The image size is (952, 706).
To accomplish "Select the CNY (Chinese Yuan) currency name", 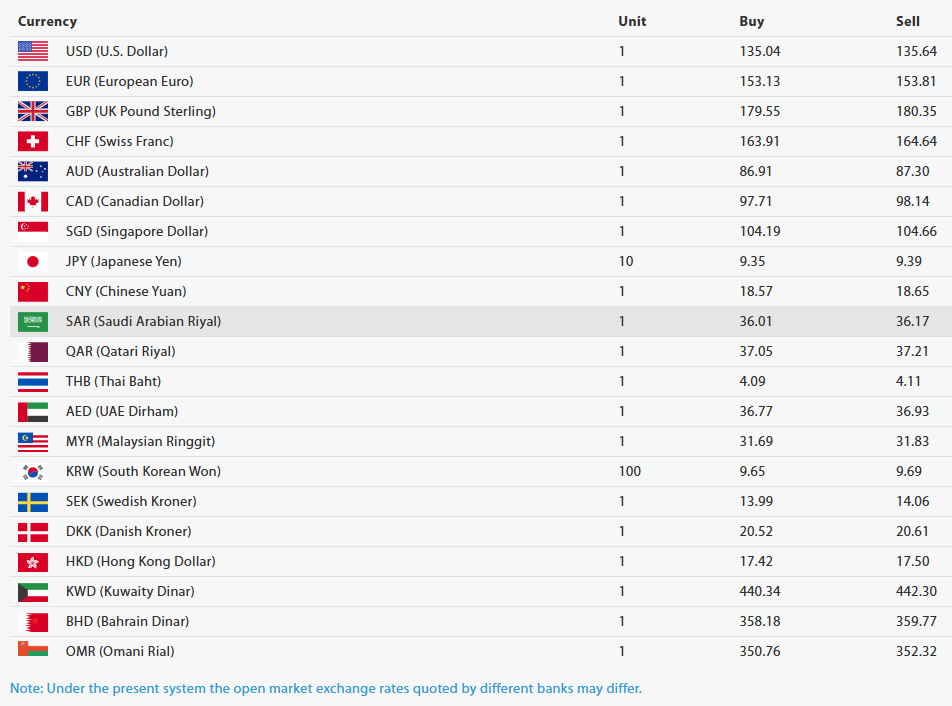I will (x=126, y=291).
